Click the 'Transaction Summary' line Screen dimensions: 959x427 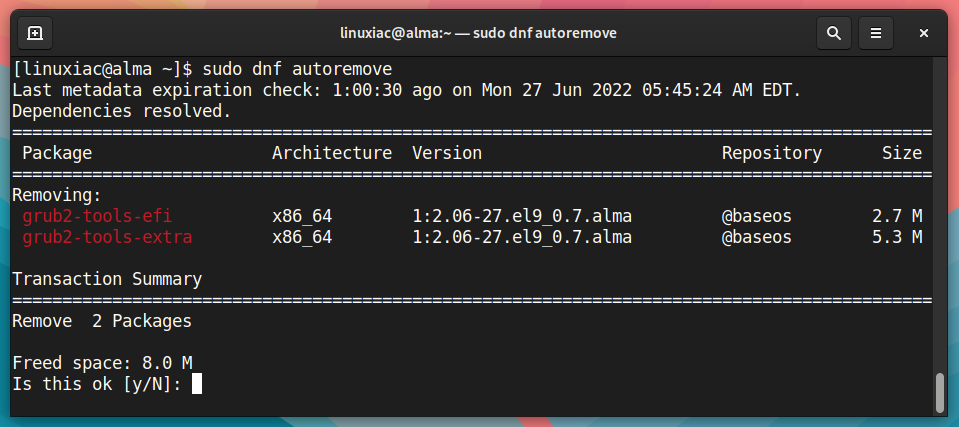click(107, 280)
